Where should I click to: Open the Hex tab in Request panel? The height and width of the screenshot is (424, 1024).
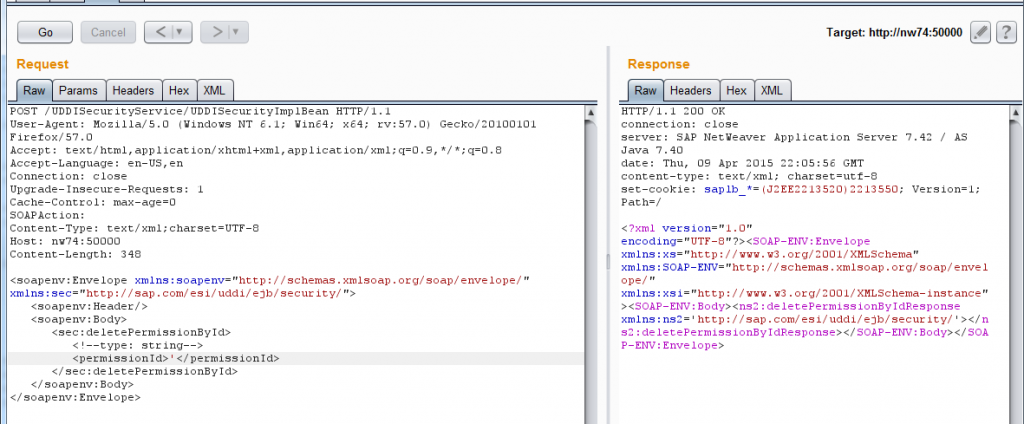tap(179, 91)
